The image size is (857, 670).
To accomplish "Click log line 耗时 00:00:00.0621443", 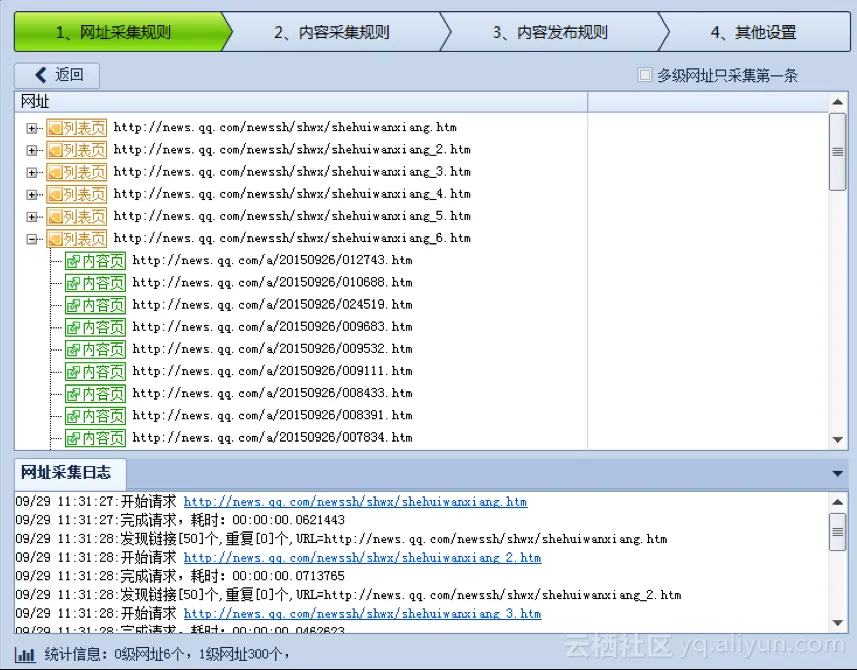I will 180,520.
